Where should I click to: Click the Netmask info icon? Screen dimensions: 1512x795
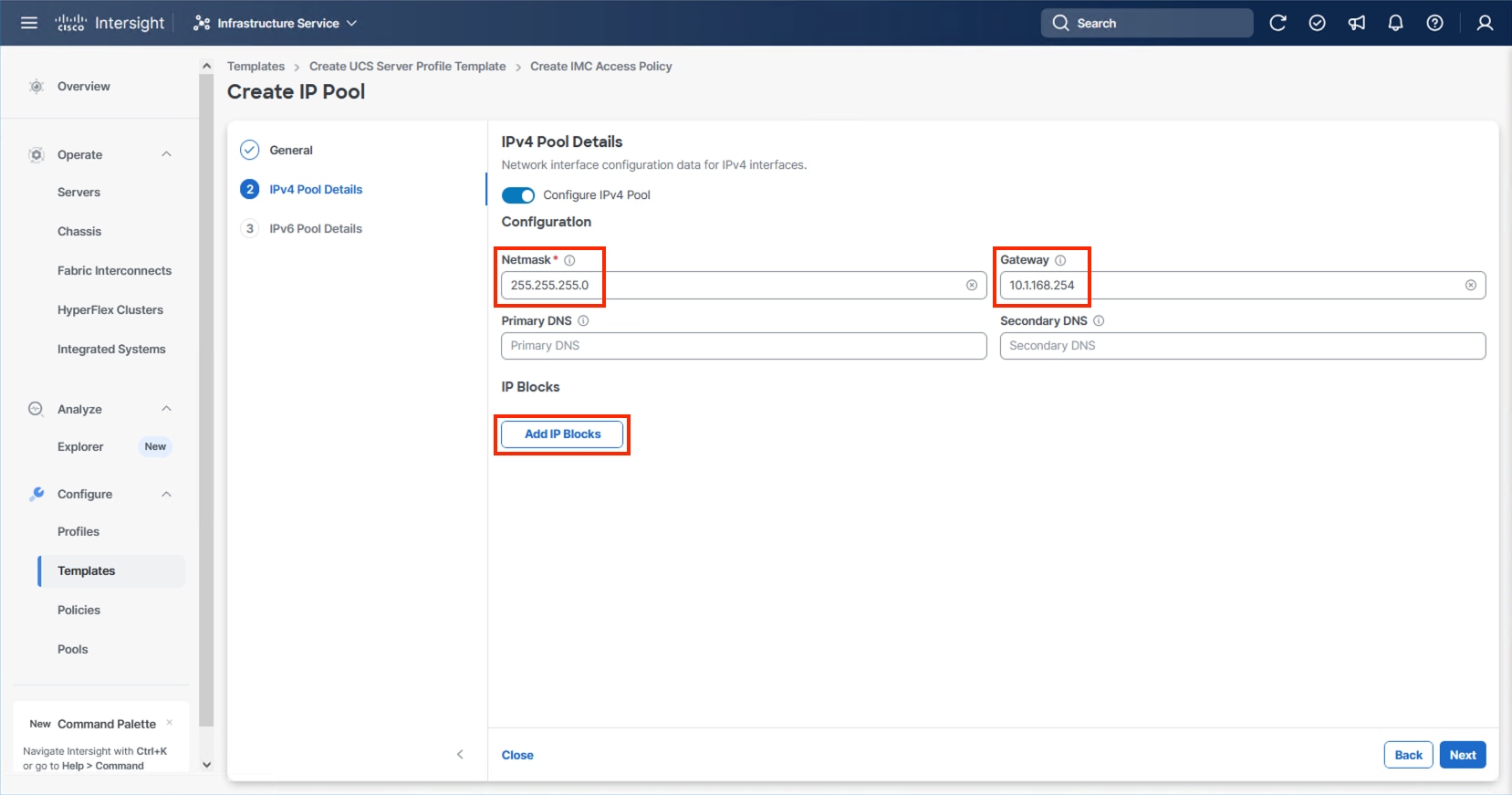(x=569, y=260)
